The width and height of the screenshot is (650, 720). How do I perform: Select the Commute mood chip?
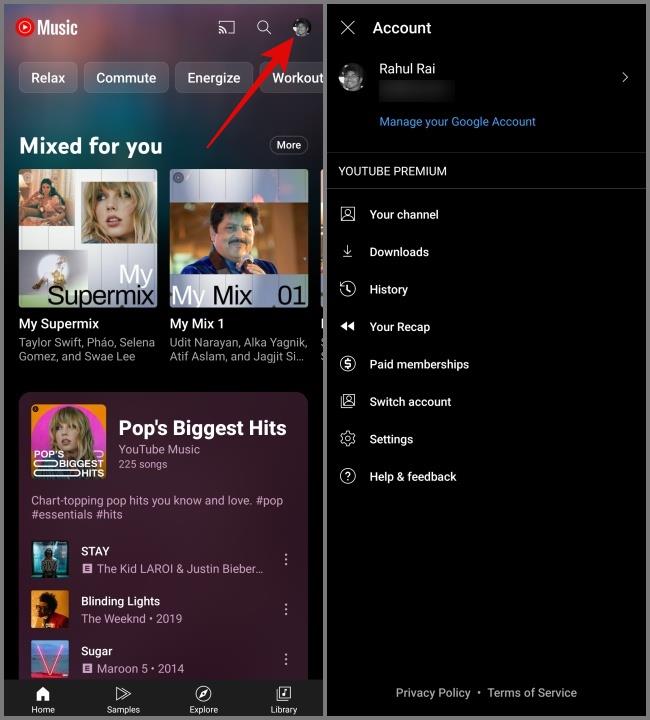[126, 78]
